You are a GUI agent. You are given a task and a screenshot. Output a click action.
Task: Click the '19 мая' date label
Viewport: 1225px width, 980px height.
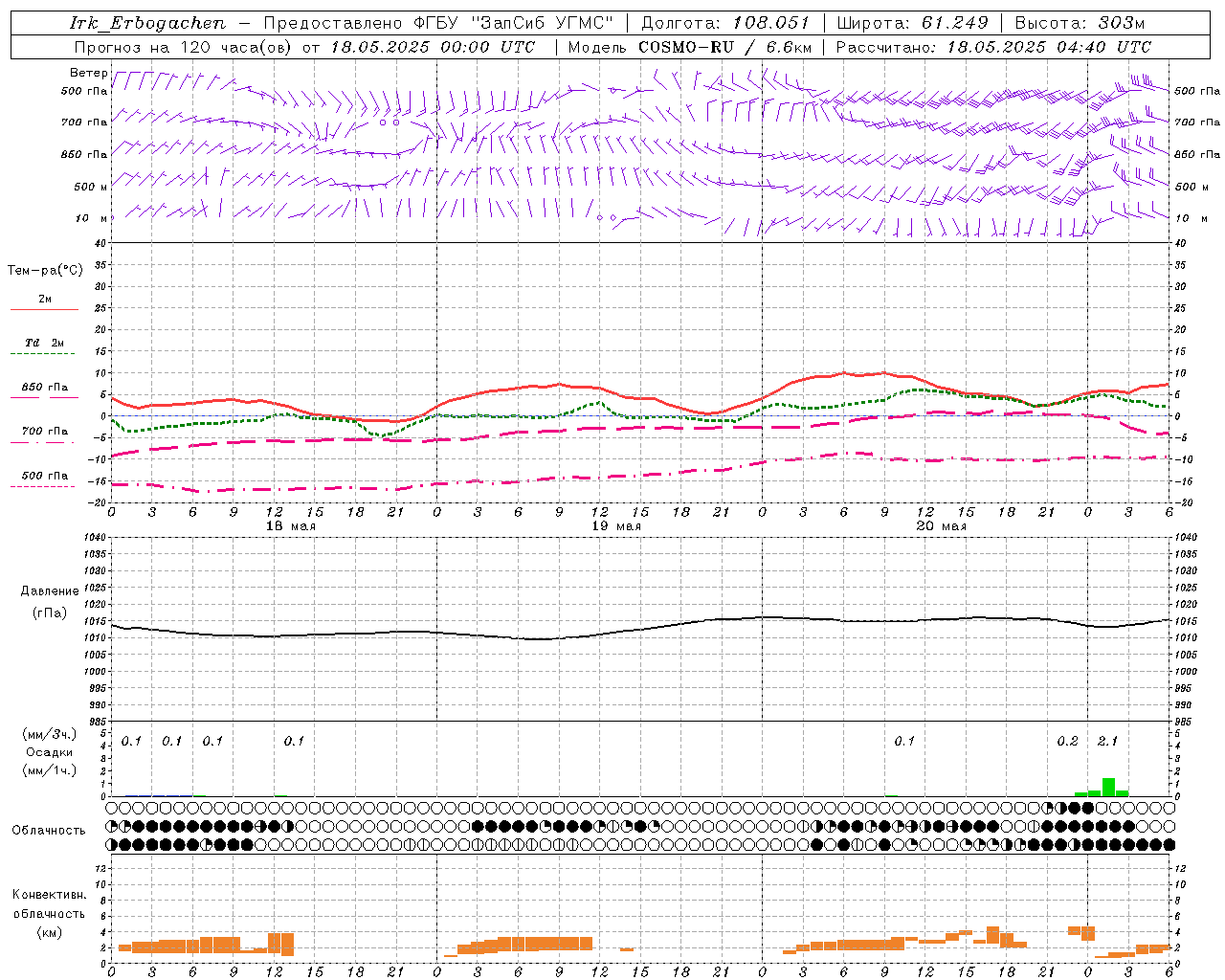[x=615, y=526]
